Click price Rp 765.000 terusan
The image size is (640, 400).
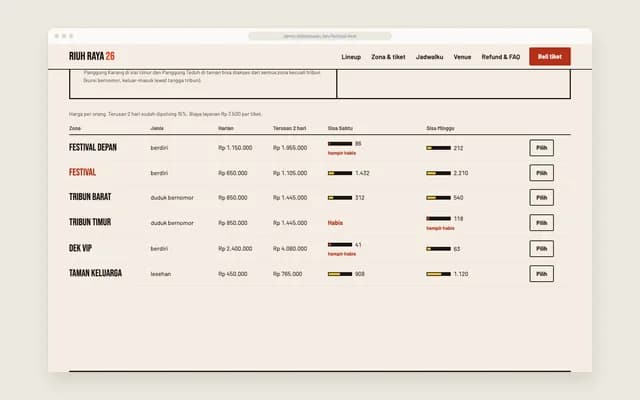(287, 274)
